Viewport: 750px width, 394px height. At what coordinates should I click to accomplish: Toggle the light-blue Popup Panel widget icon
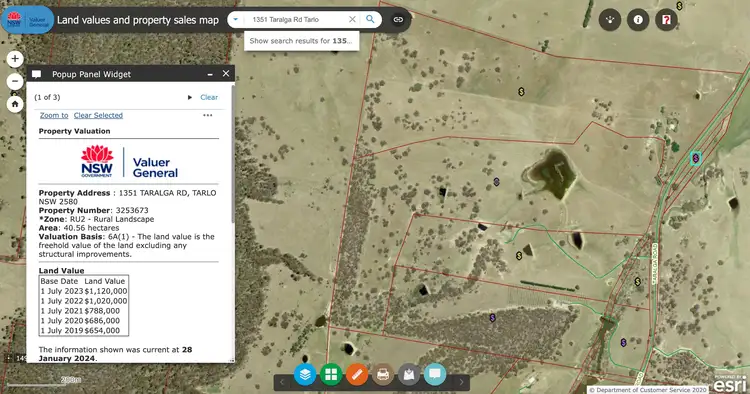coord(435,374)
